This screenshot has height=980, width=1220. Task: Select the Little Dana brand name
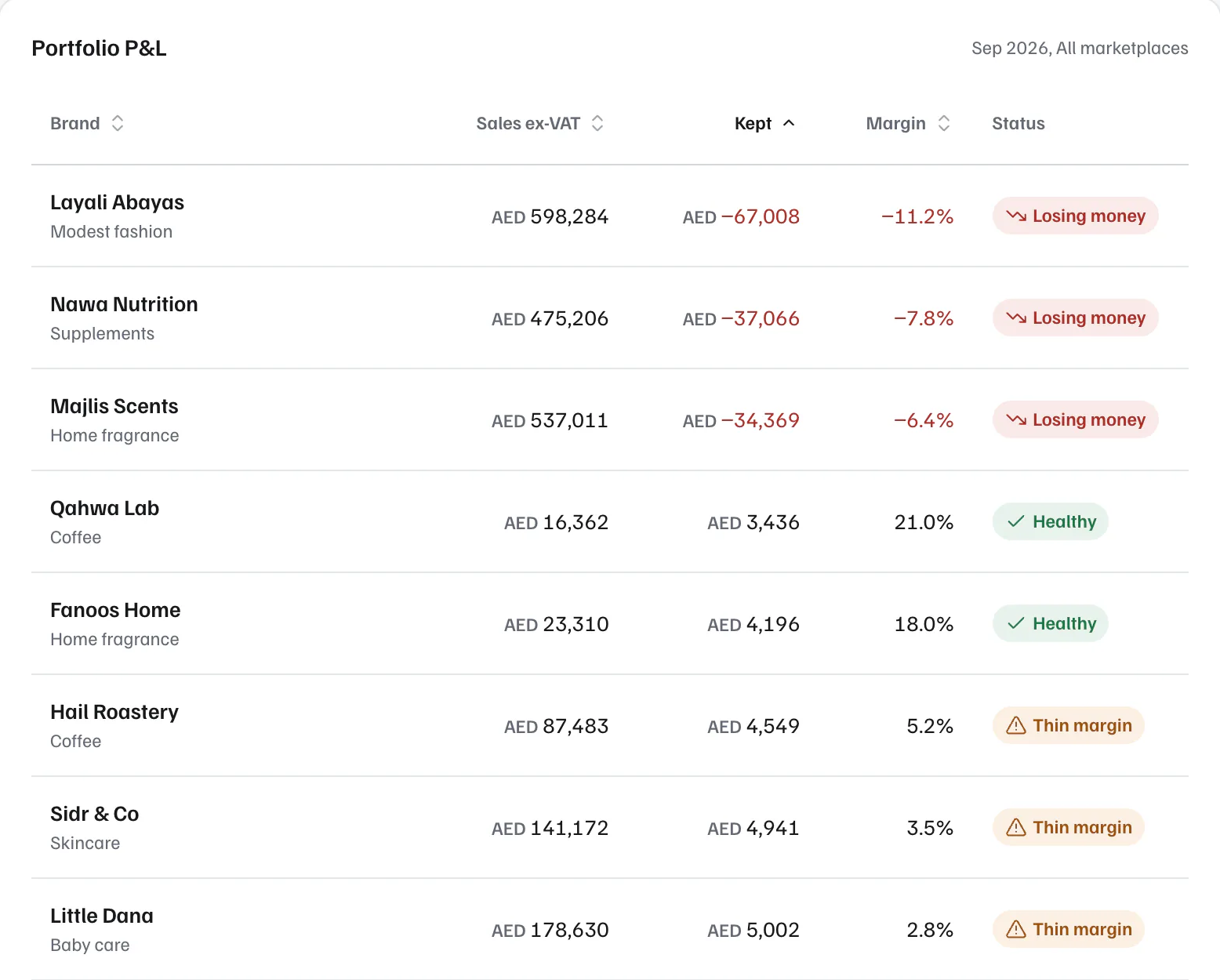pyautogui.click(x=102, y=916)
